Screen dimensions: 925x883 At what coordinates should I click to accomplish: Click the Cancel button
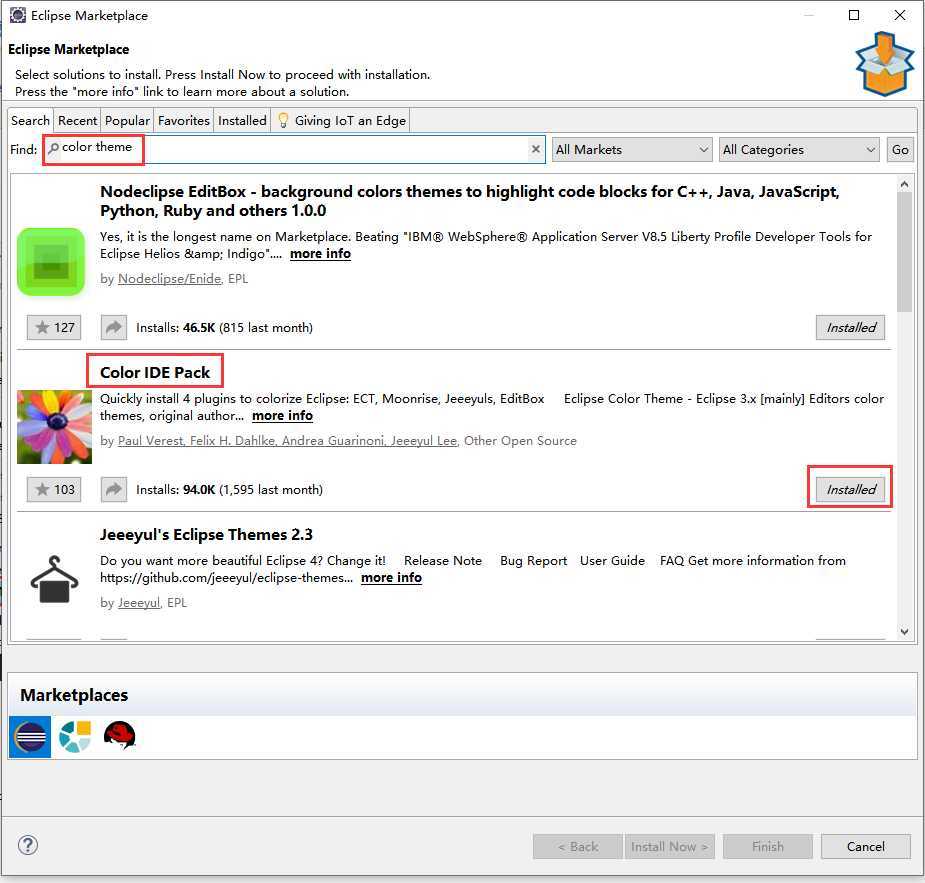click(865, 846)
